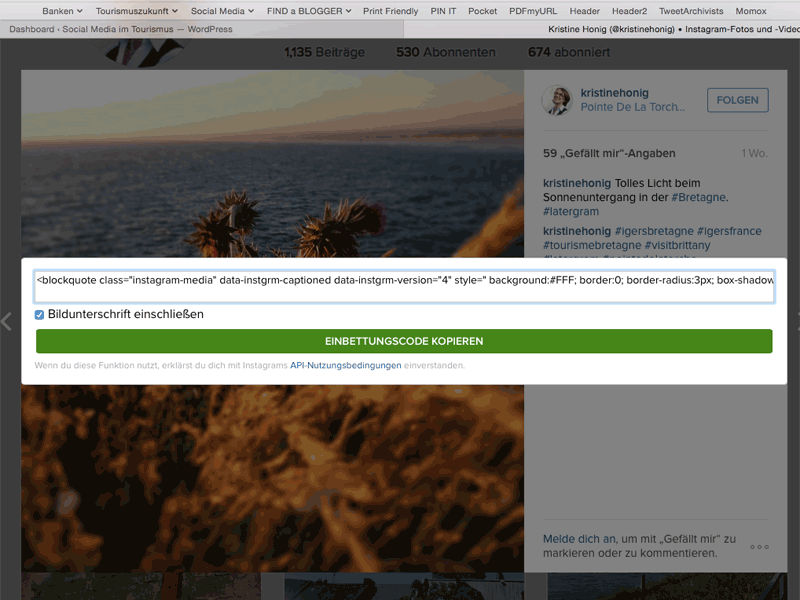Open the three-dot more options menu
The image size is (800, 600).
coord(759,547)
